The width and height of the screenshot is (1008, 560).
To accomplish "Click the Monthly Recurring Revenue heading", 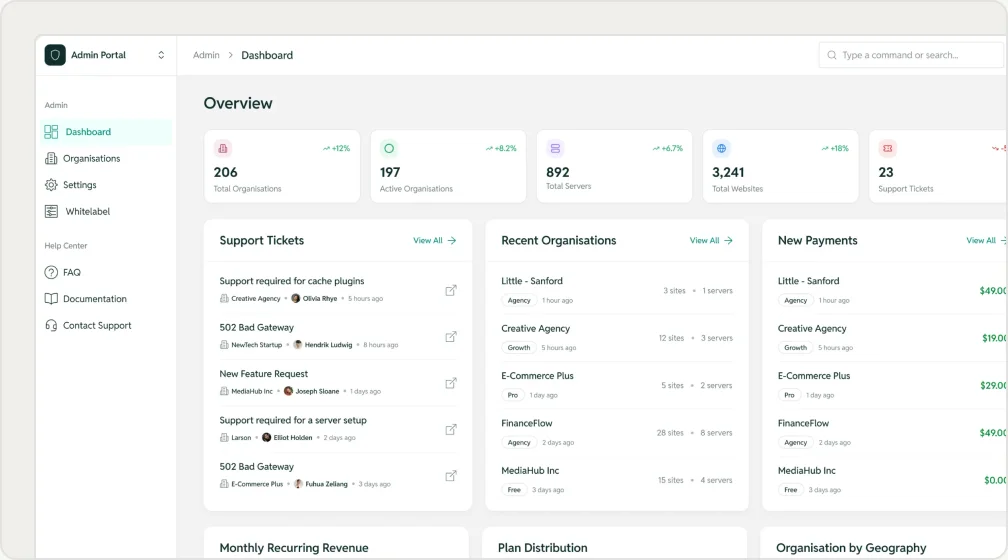I will 294,548.
